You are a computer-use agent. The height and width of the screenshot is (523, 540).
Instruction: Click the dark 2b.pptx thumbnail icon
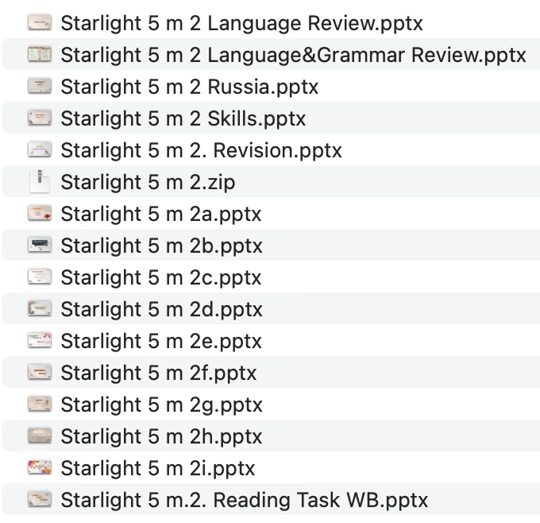(40, 245)
